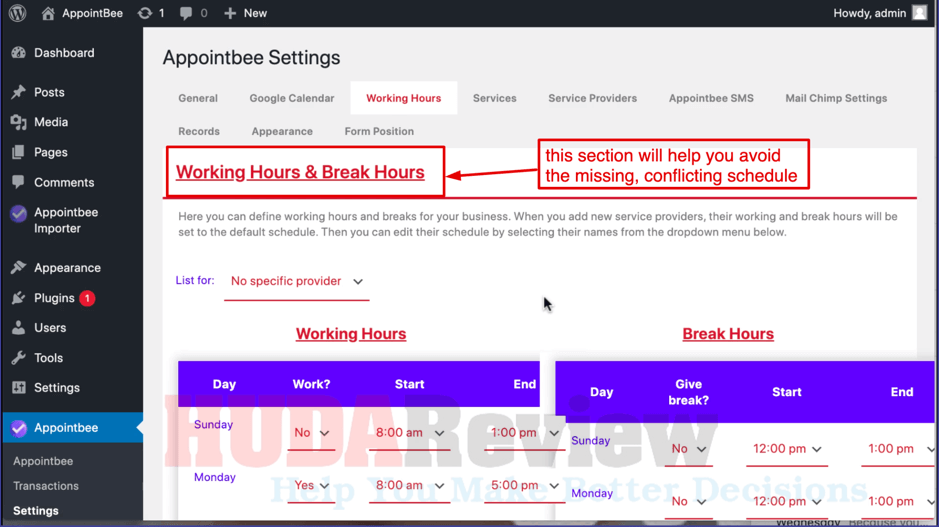Open Monday Start 8:00 am dropdown
Screen dimensions: 939x527
coord(409,486)
